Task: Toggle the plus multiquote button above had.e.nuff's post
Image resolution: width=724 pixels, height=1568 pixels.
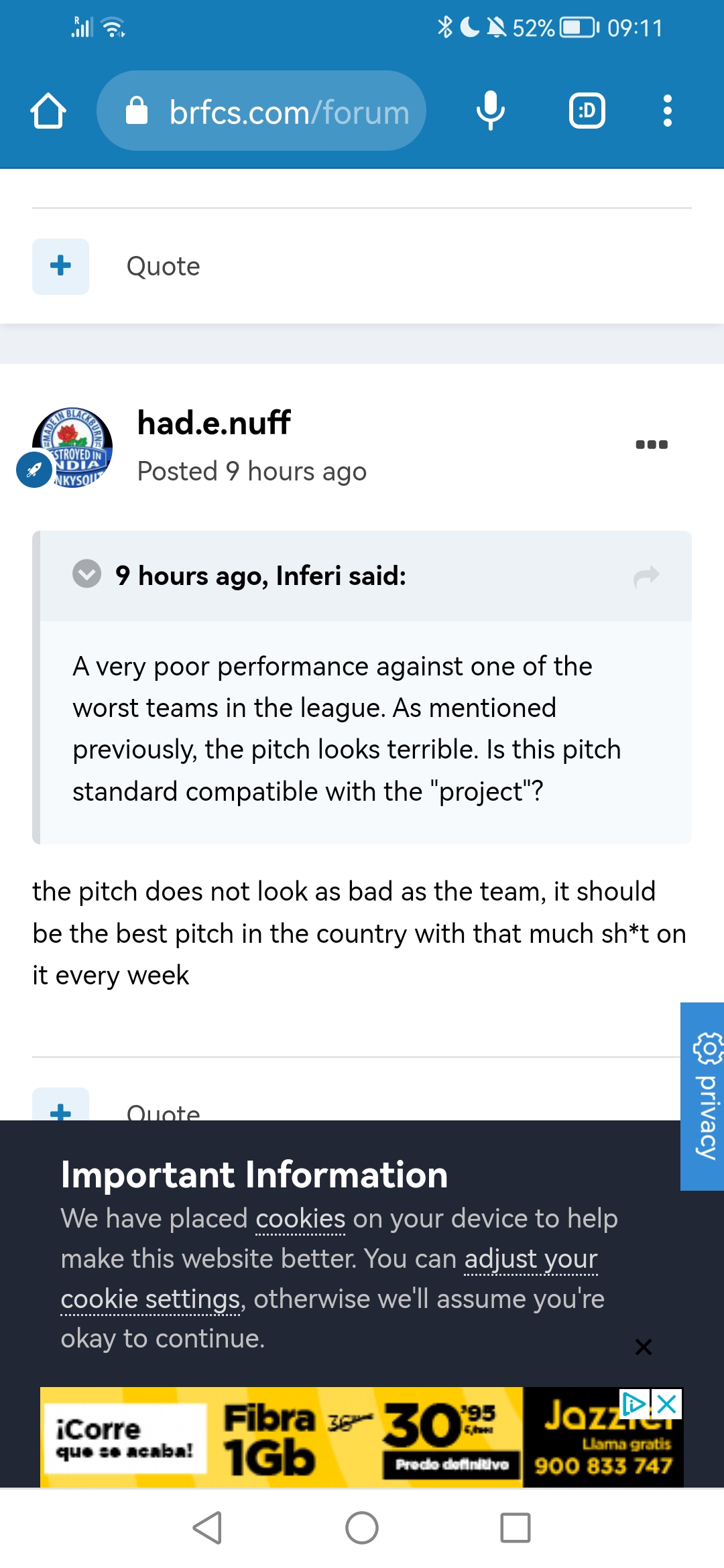Action: (60, 266)
